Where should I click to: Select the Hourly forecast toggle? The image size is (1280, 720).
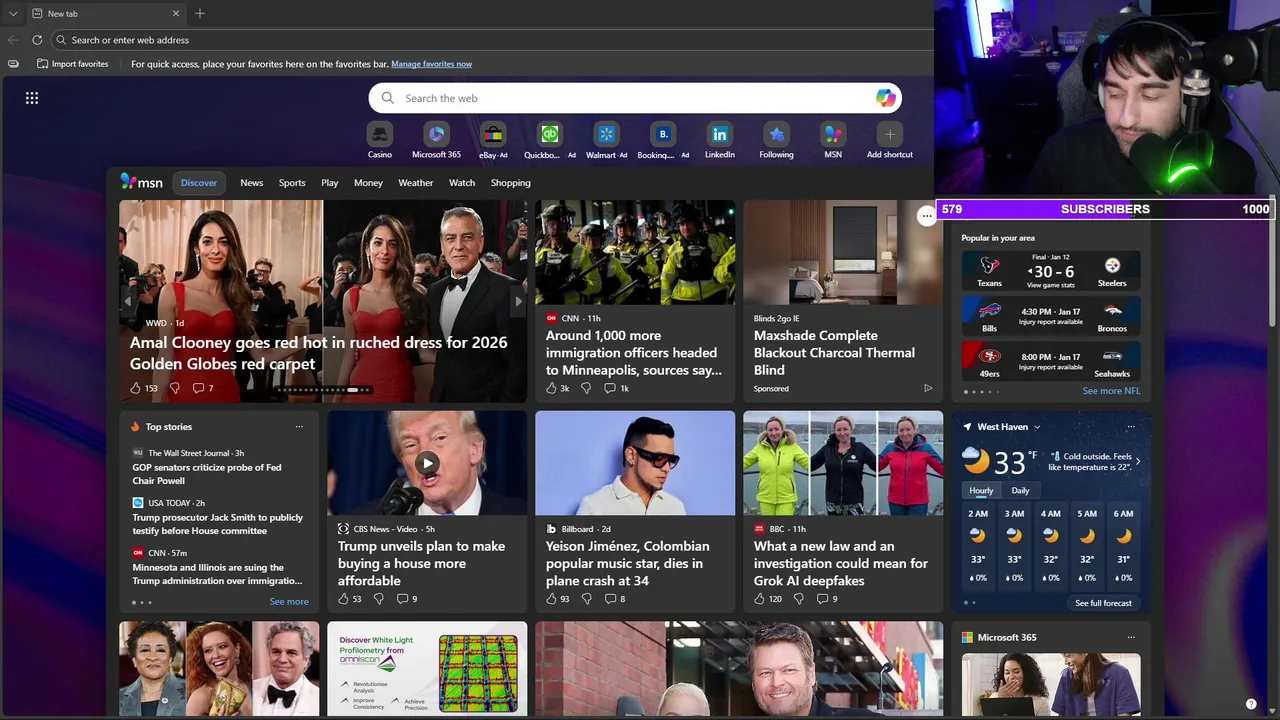coord(981,490)
